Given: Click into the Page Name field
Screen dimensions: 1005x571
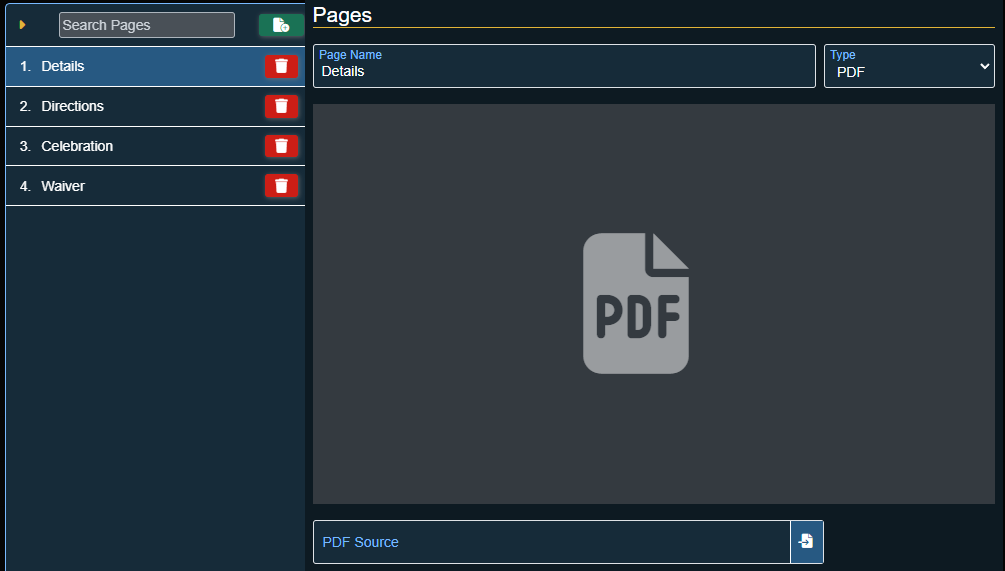Looking at the screenshot, I should point(564,71).
